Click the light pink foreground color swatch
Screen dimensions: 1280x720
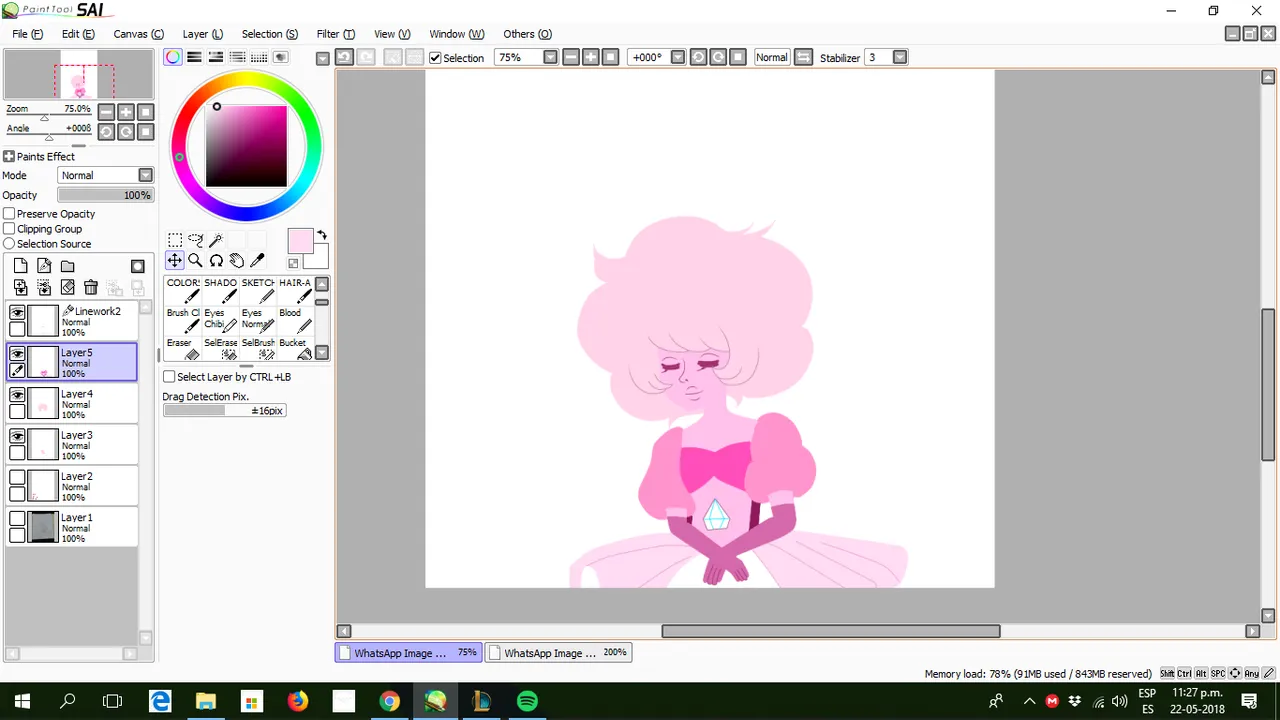[300, 241]
